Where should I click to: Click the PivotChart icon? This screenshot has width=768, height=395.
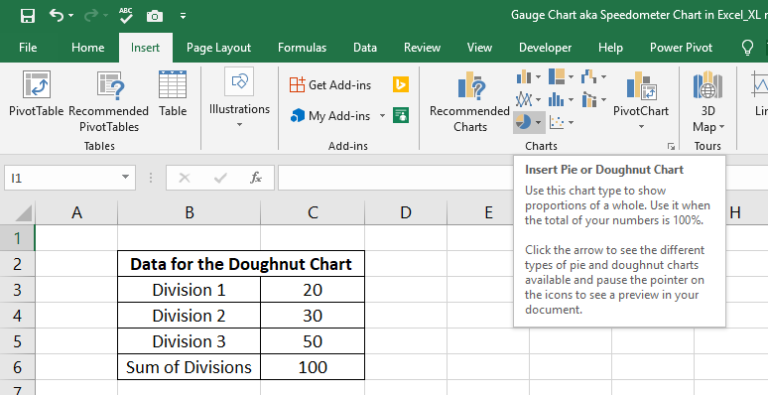(x=641, y=85)
